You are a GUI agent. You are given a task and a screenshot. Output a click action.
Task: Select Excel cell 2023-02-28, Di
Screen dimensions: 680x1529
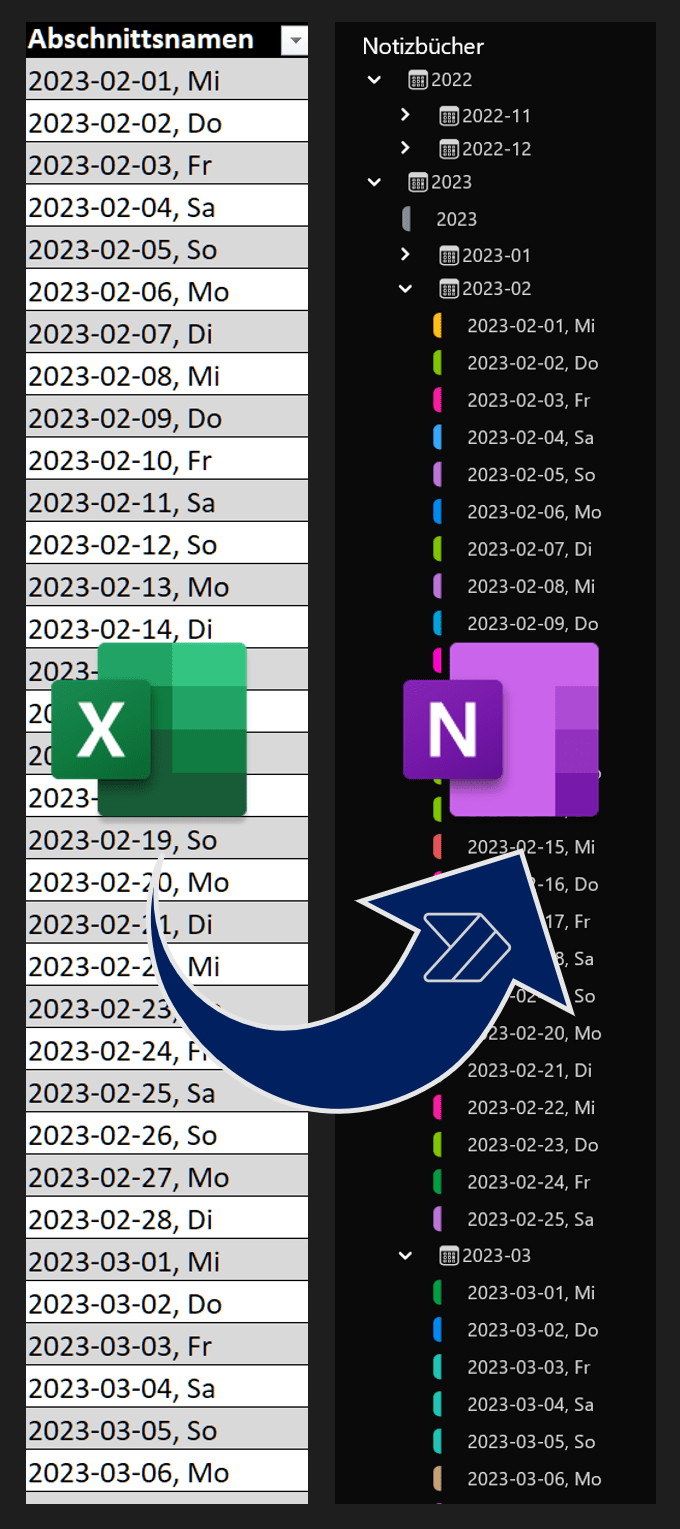click(x=167, y=1217)
